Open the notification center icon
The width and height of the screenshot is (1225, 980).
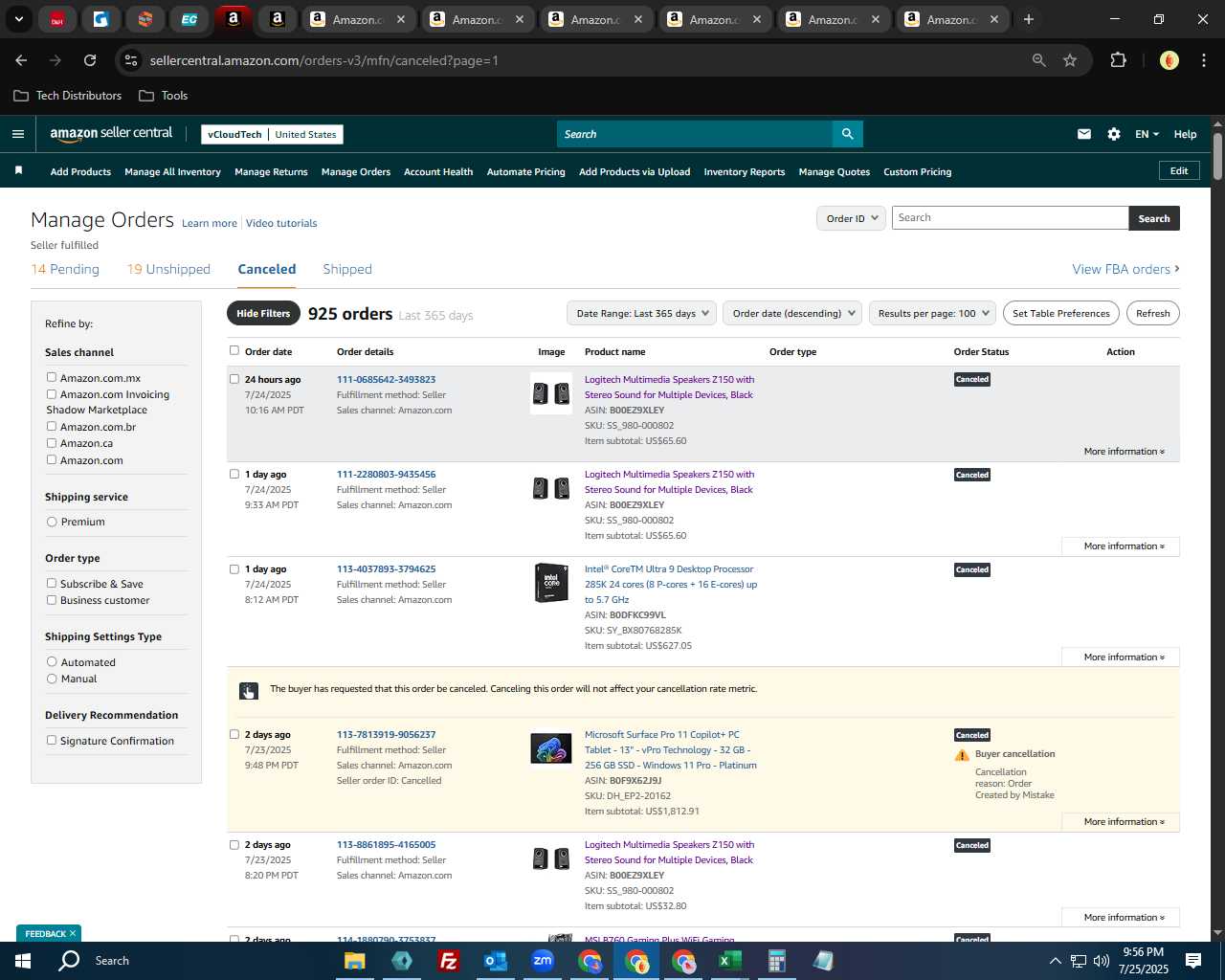(x=1193, y=961)
